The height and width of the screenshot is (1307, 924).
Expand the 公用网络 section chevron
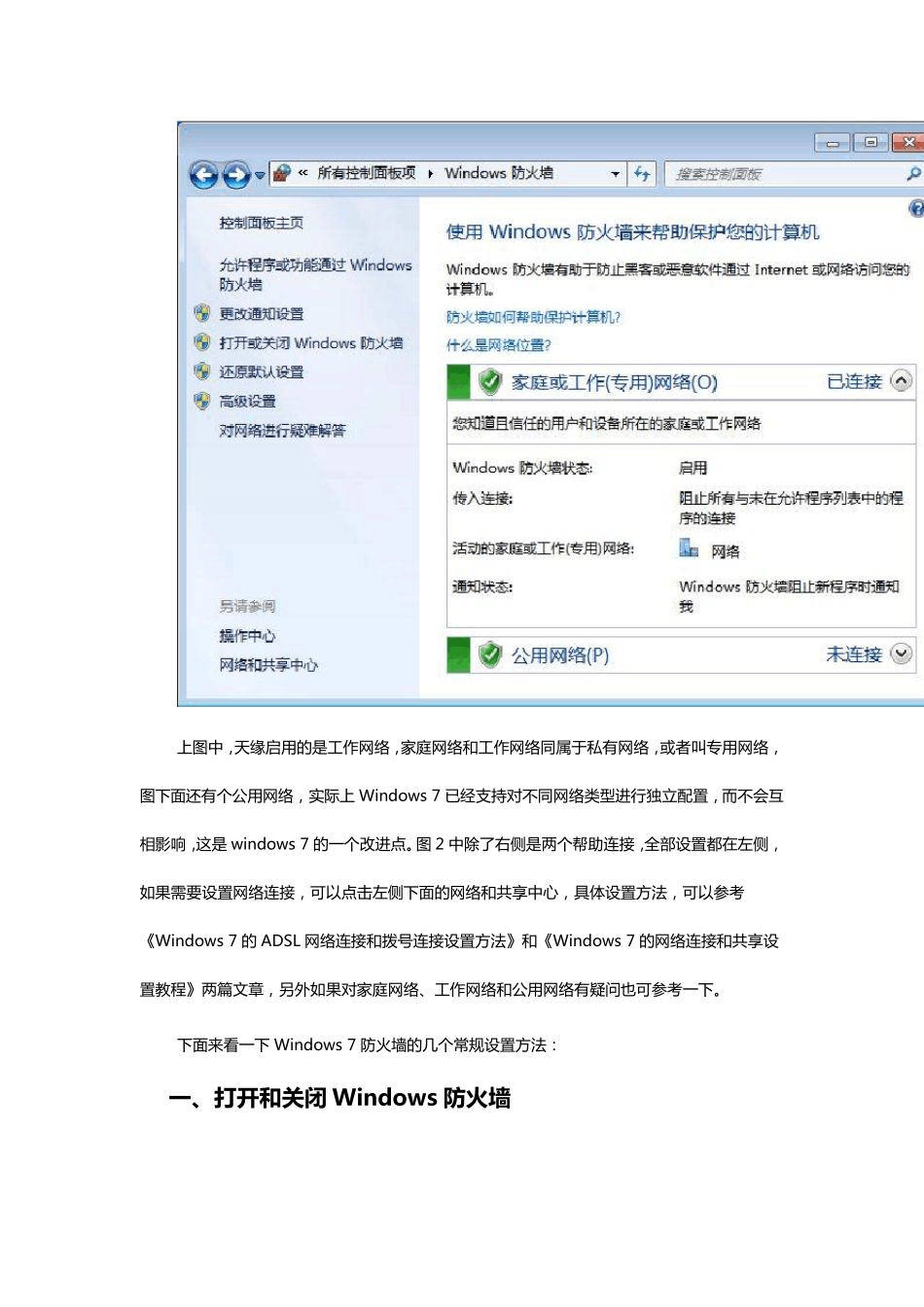click(x=902, y=653)
